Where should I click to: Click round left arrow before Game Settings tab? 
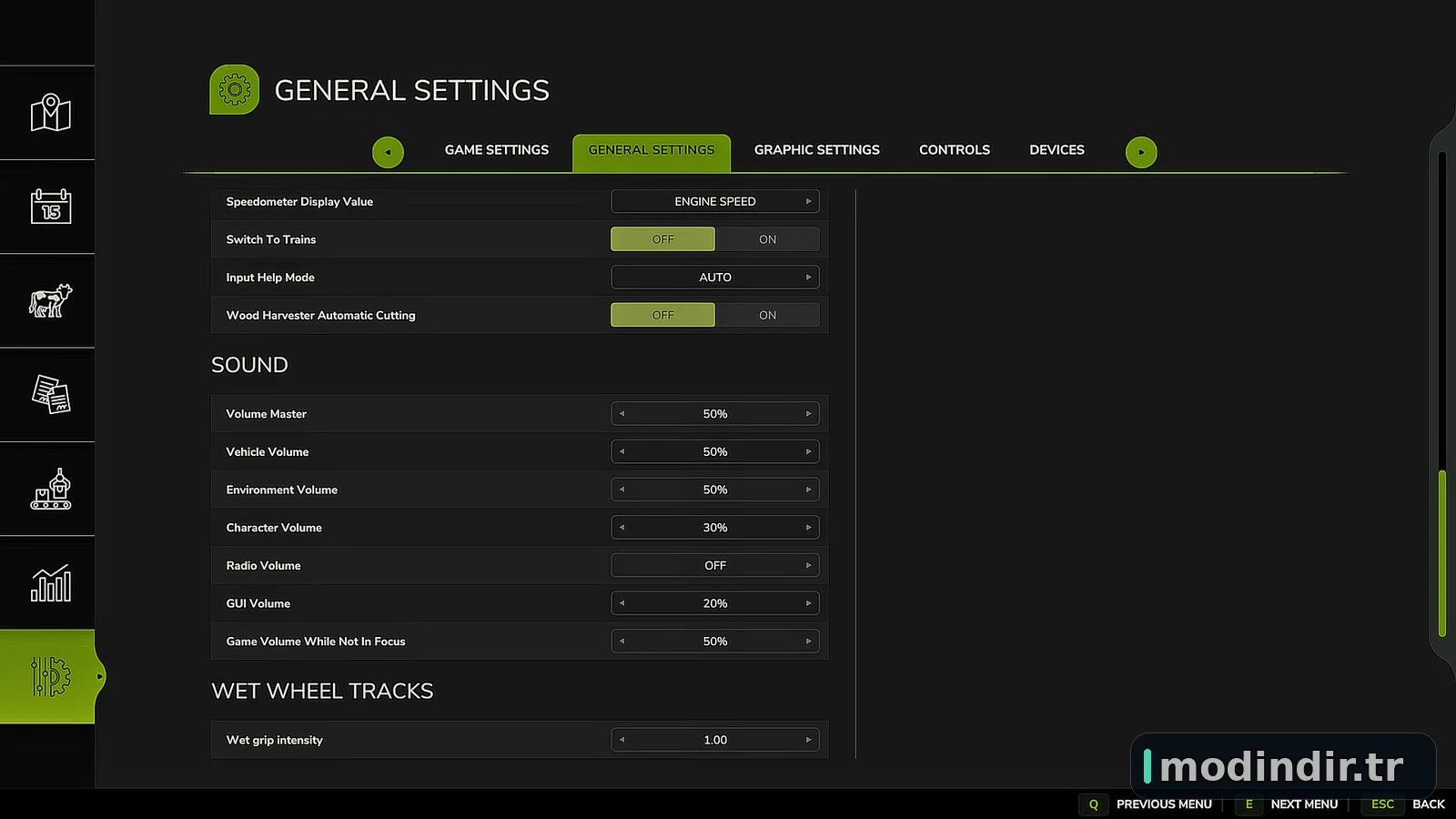click(388, 152)
